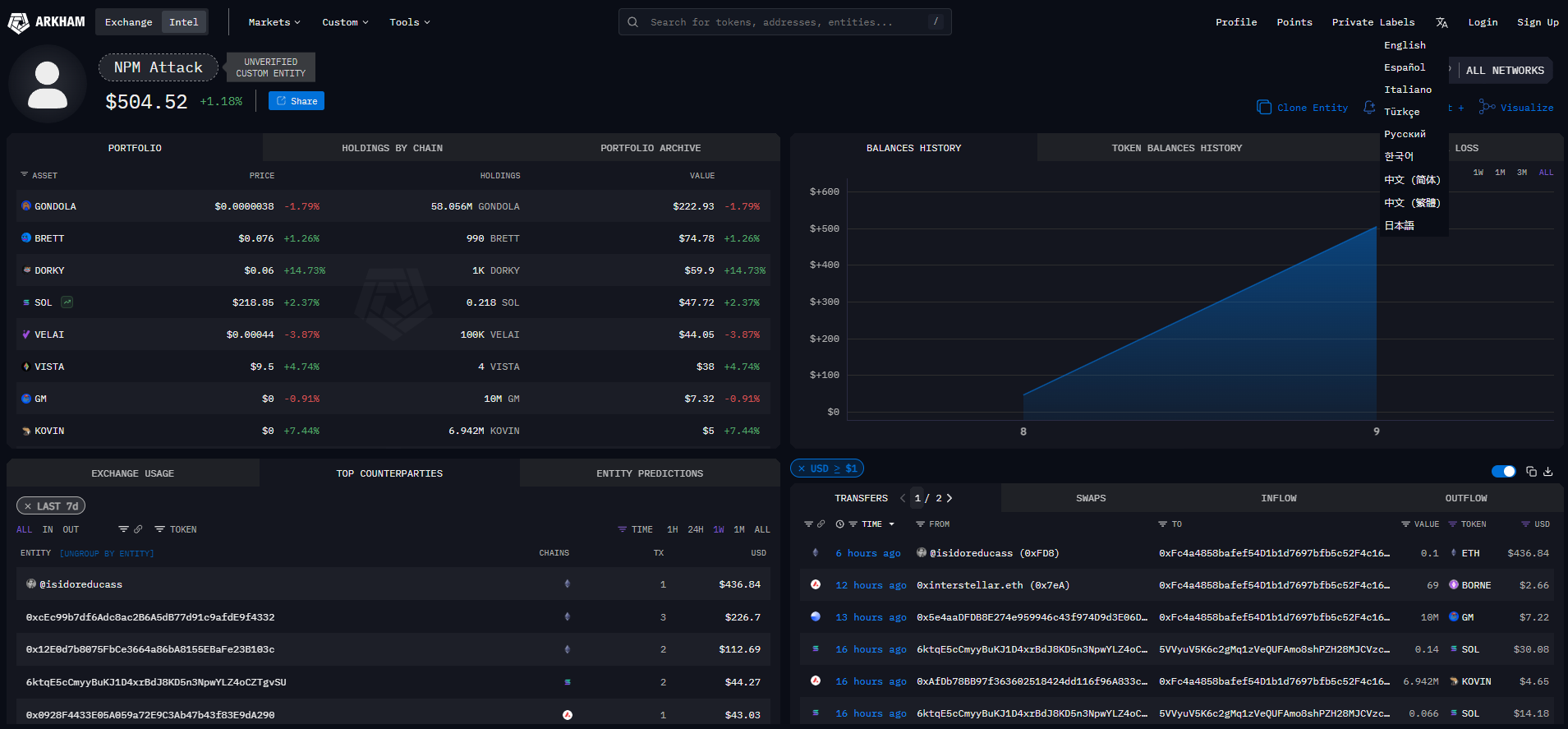Sort transfers by the TIME dropdown arrow
The width and height of the screenshot is (1568, 729).
click(891, 524)
